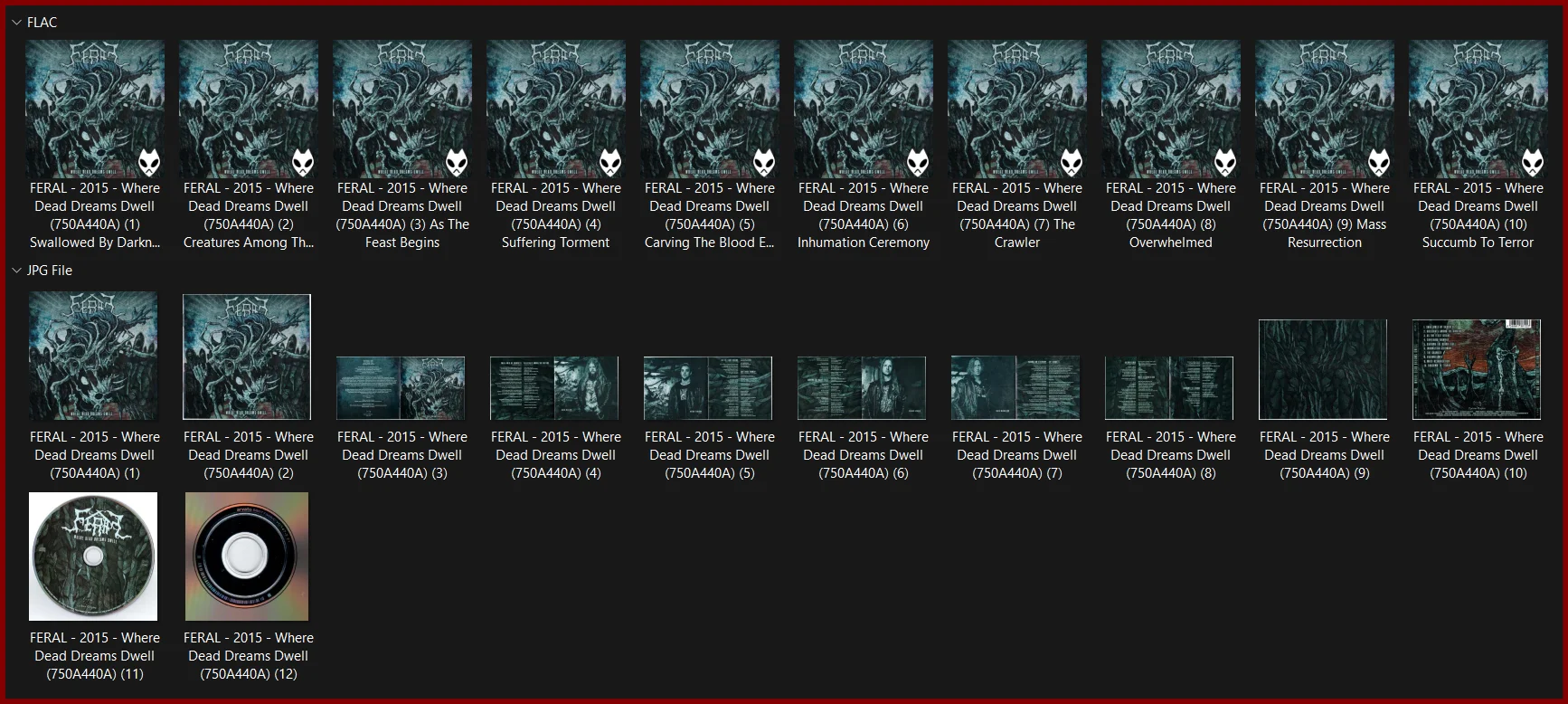The width and height of the screenshot is (1568, 704).
Task: Click JPG filename ending (750A440A) (7)
Action: click(1017, 455)
